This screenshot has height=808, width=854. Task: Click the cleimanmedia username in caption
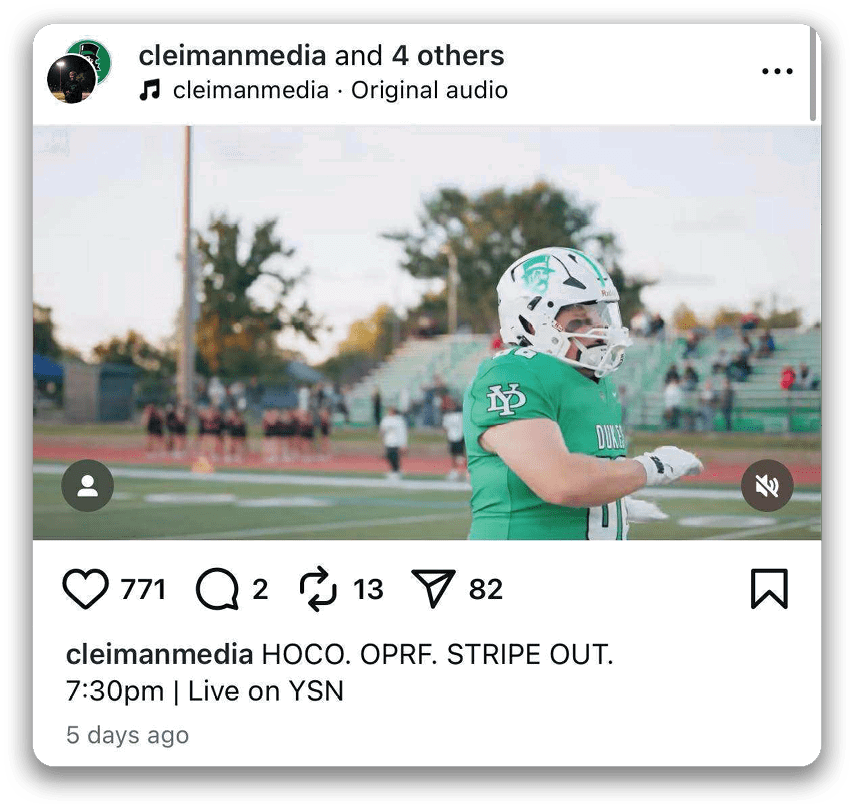pos(160,654)
